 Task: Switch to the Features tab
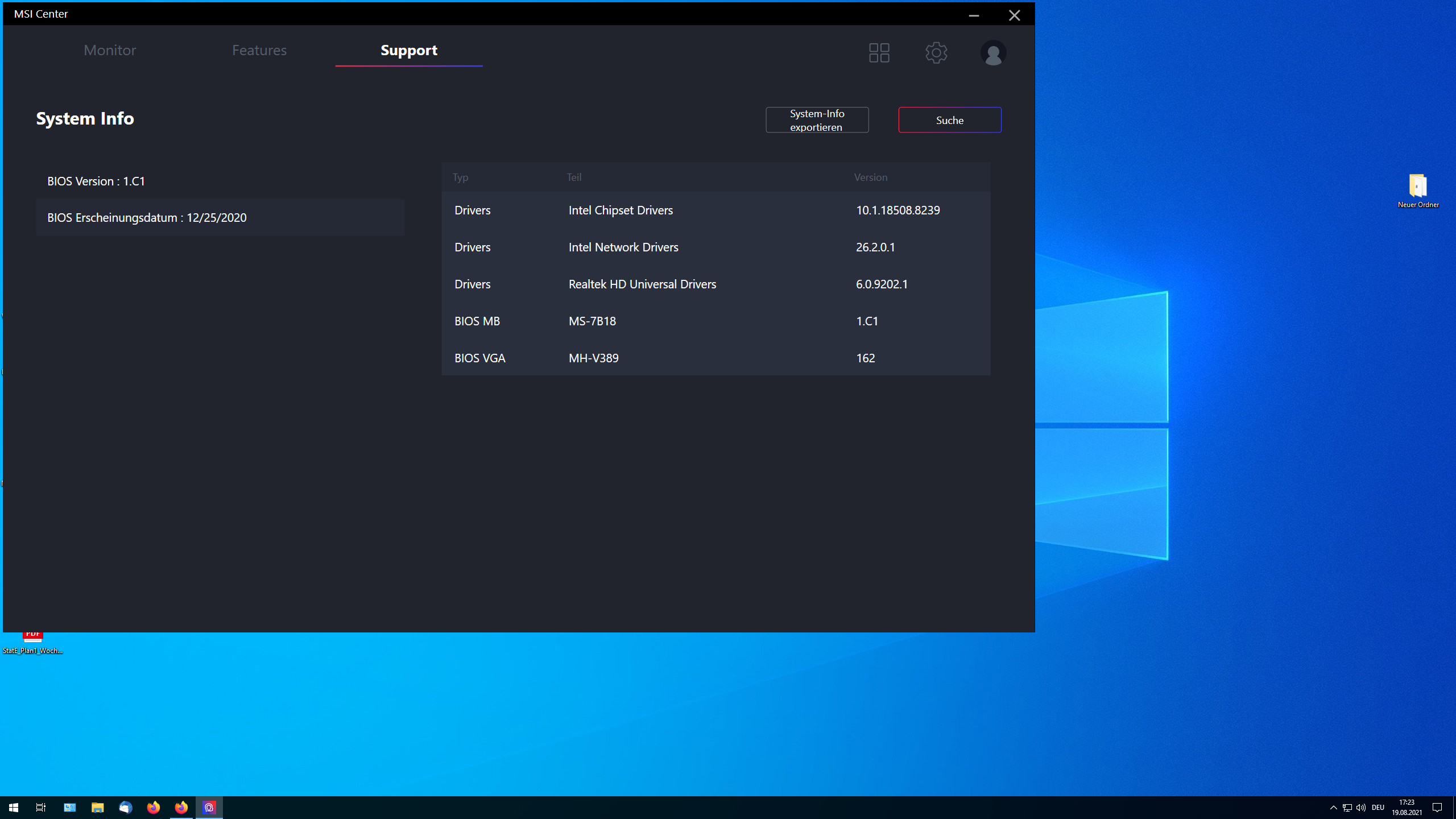259,50
